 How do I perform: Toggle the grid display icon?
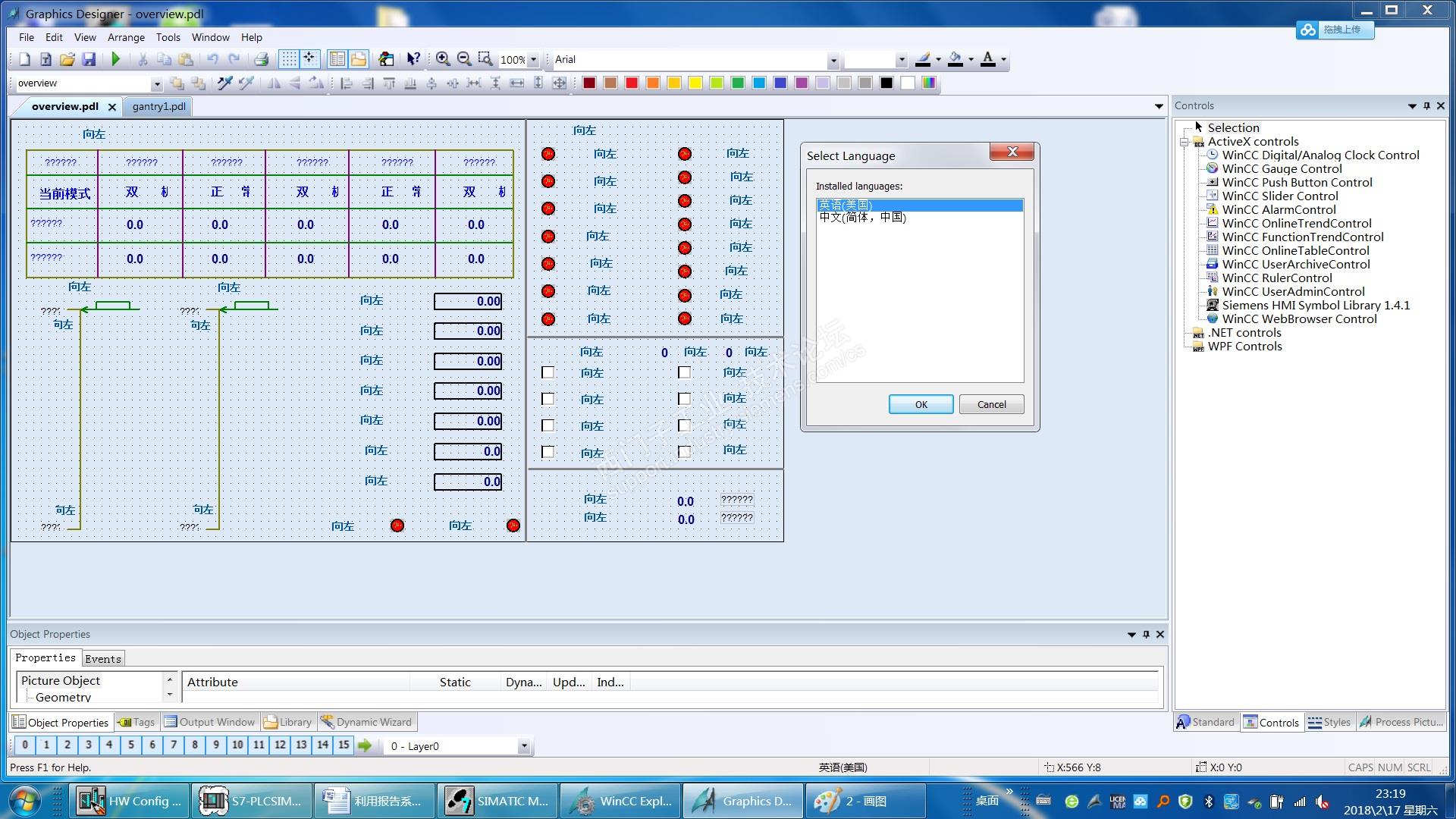(x=289, y=59)
